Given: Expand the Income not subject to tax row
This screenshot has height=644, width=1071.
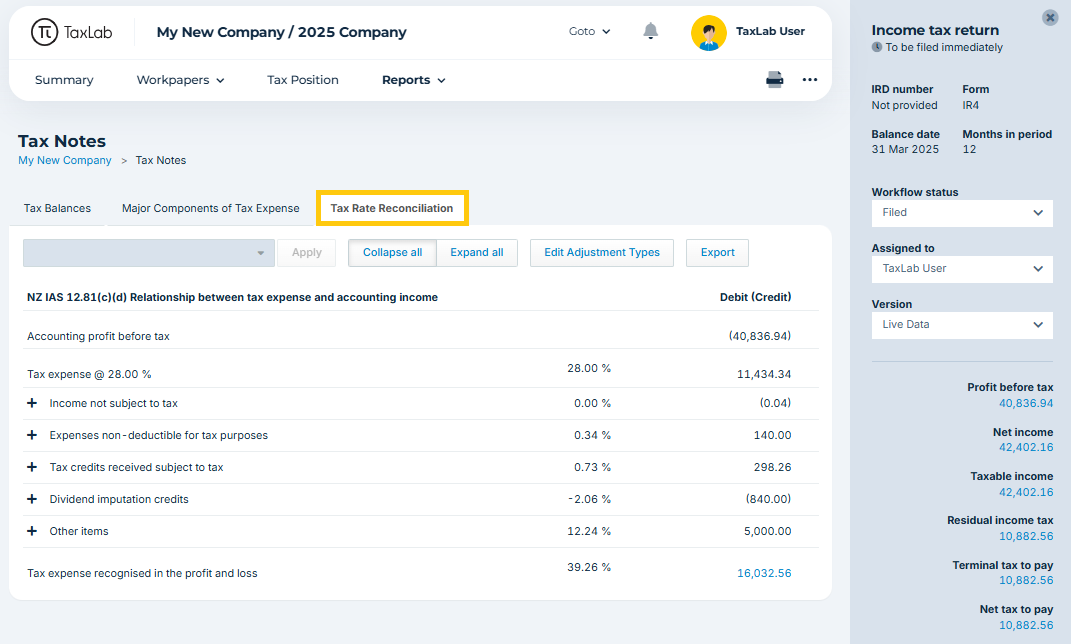Looking at the screenshot, I should point(32,403).
